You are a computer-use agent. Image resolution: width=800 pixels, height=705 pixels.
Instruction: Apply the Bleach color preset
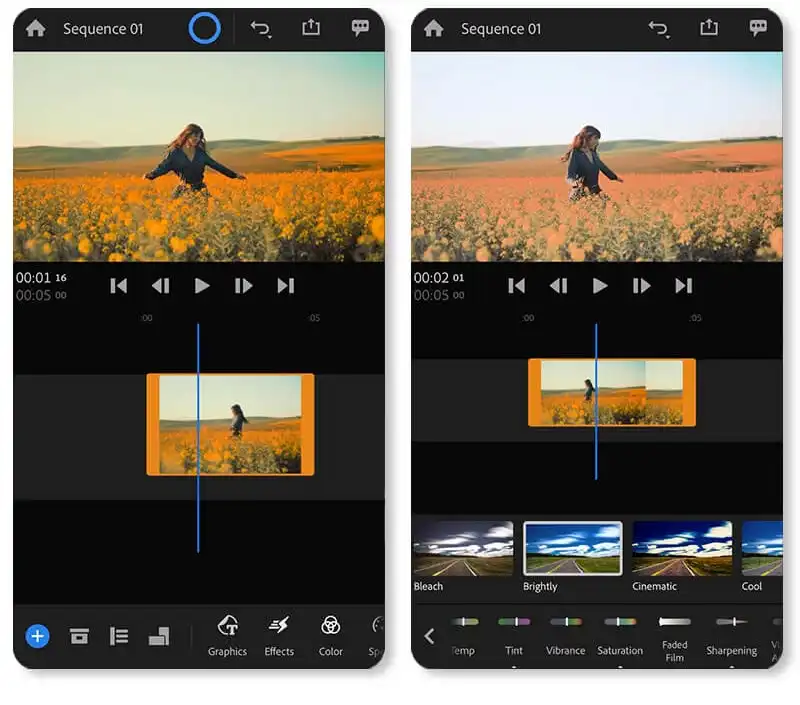(x=463, y=556)
